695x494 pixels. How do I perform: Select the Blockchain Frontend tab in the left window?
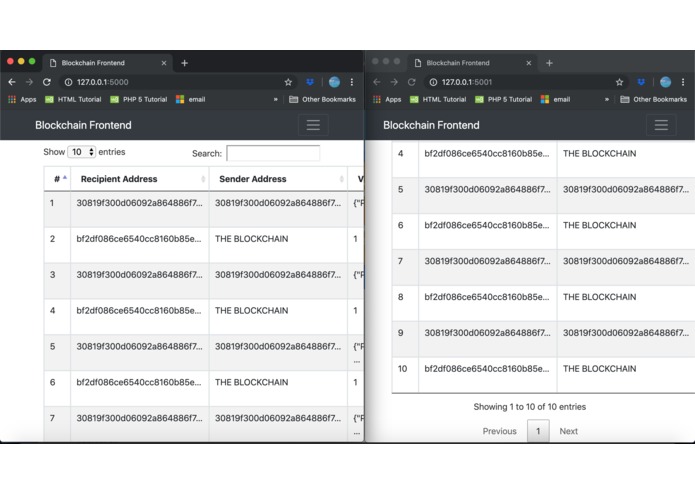[x=106, y=63]
